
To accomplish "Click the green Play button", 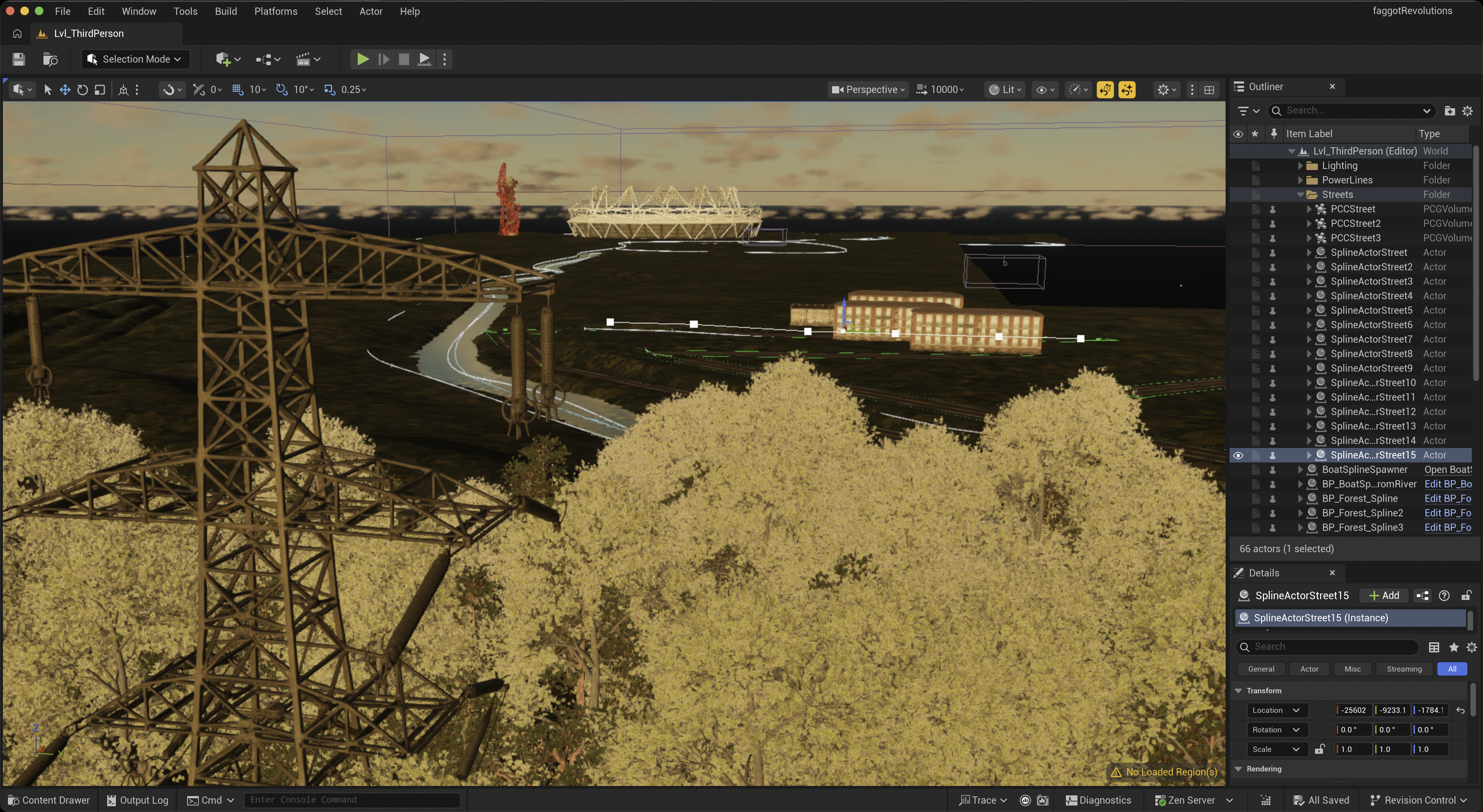I will 362,59.
